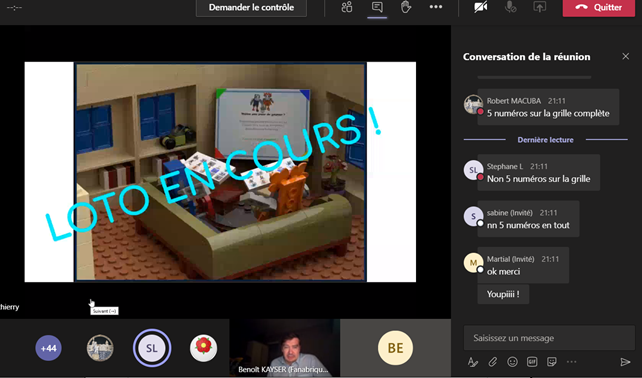Open more actions ellipsis menu
The image size is (642, 378).
point(436,7)
